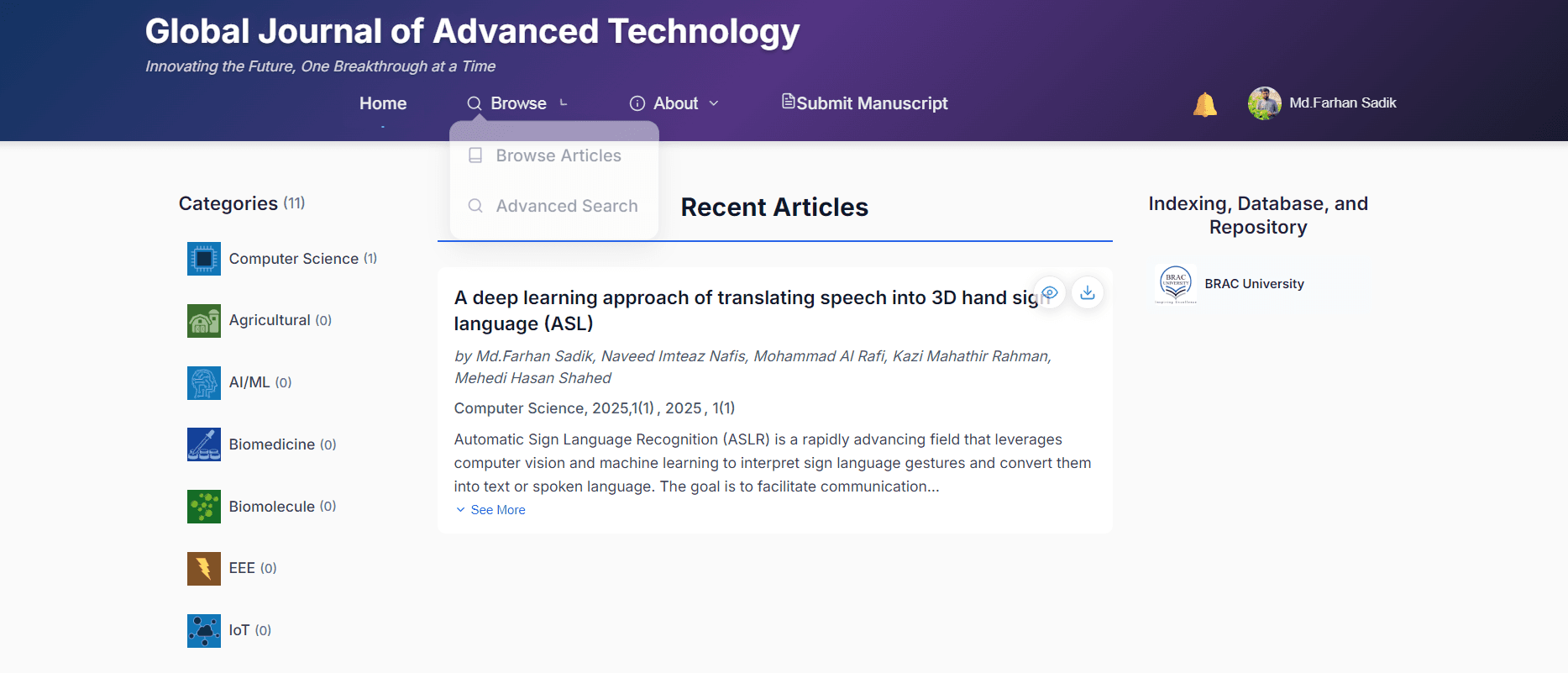Click the Categories (11) heading
1568x673 pixels.
pos(242,203)
